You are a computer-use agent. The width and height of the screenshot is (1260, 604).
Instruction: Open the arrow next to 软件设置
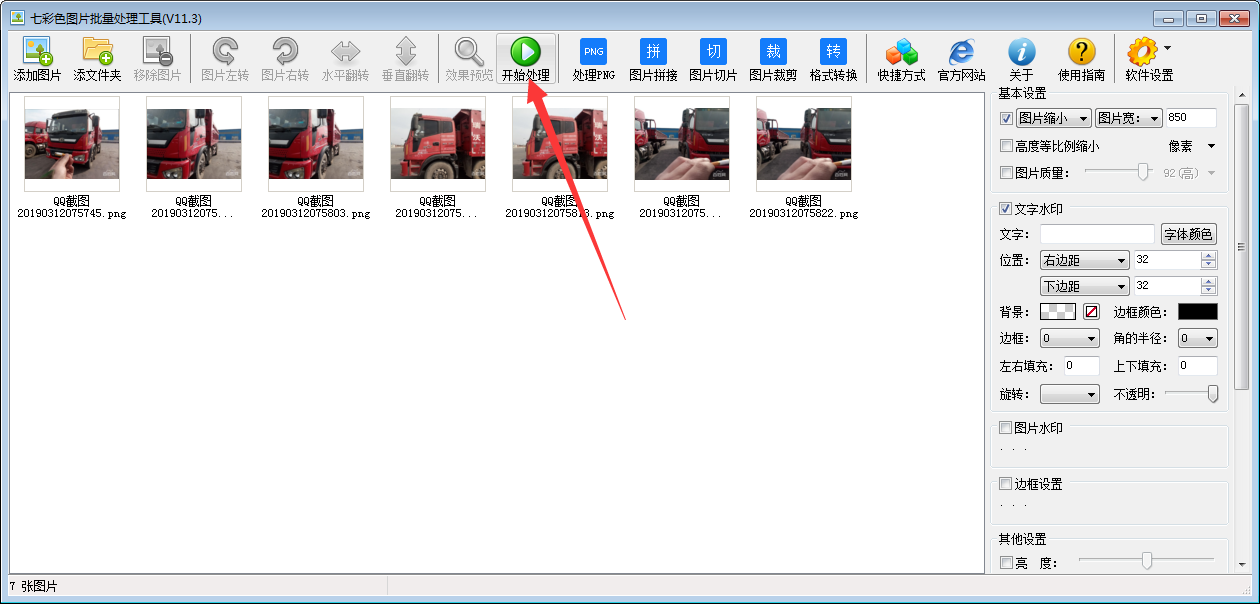1167,47
